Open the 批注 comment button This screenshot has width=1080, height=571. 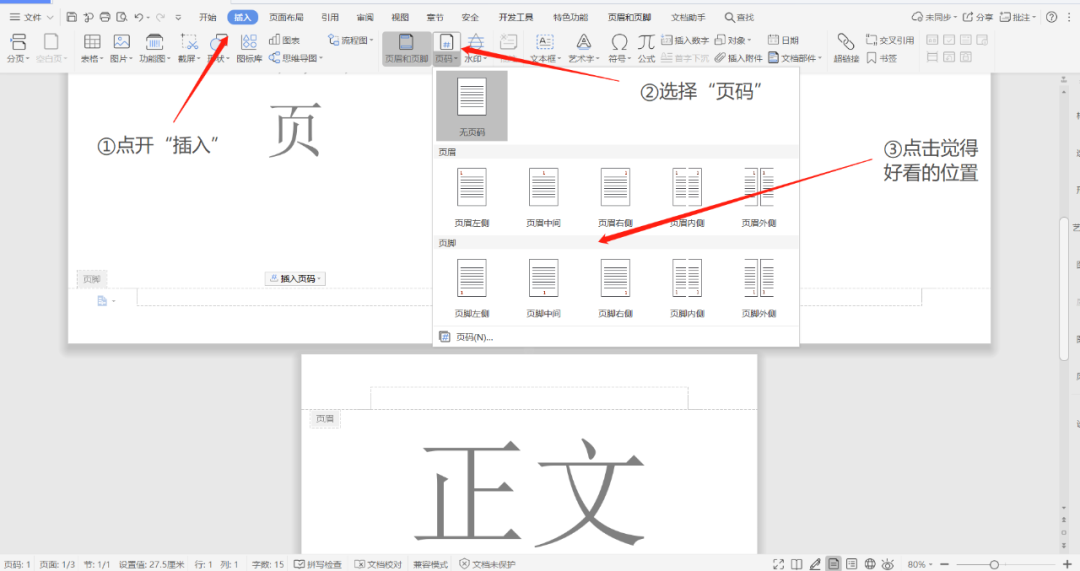coord(1018,17)
